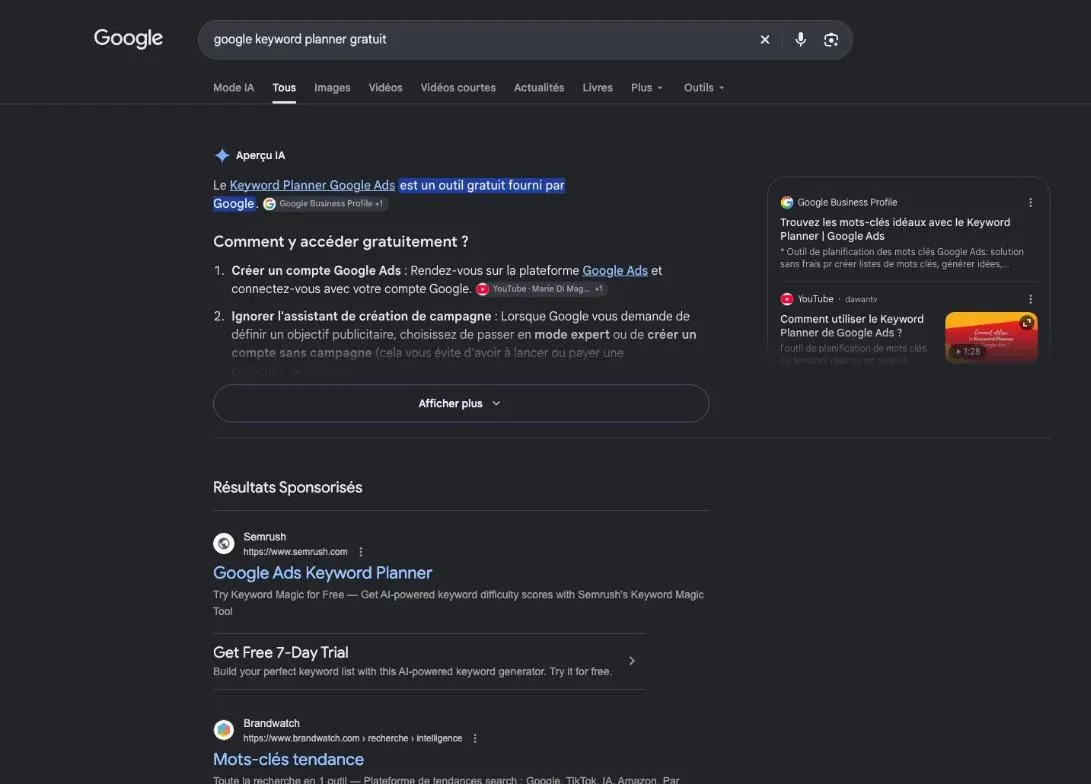Open Google Ads Keyword Planner sponsored result
1091x784 pixels.
[x=322, y=573]
